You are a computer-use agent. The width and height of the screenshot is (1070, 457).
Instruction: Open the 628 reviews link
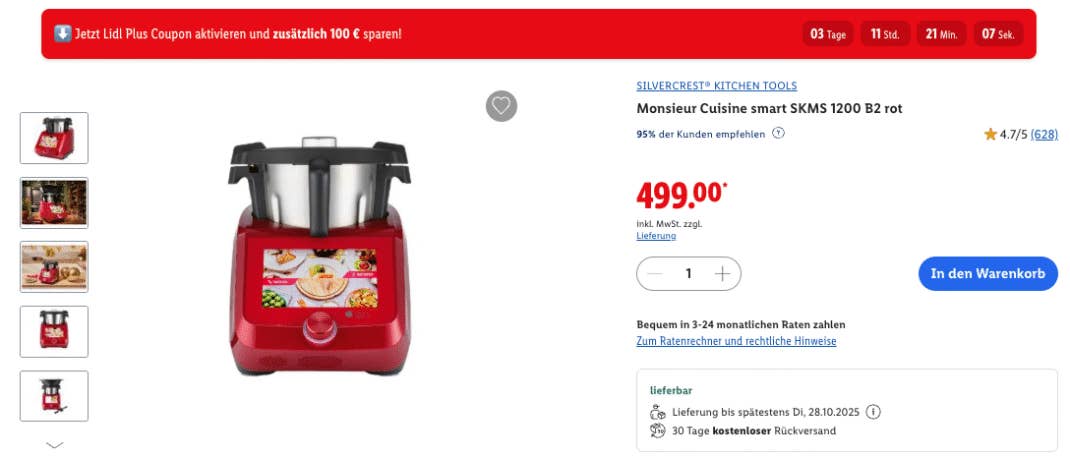pyautogui.click(x=1044, y=134)
